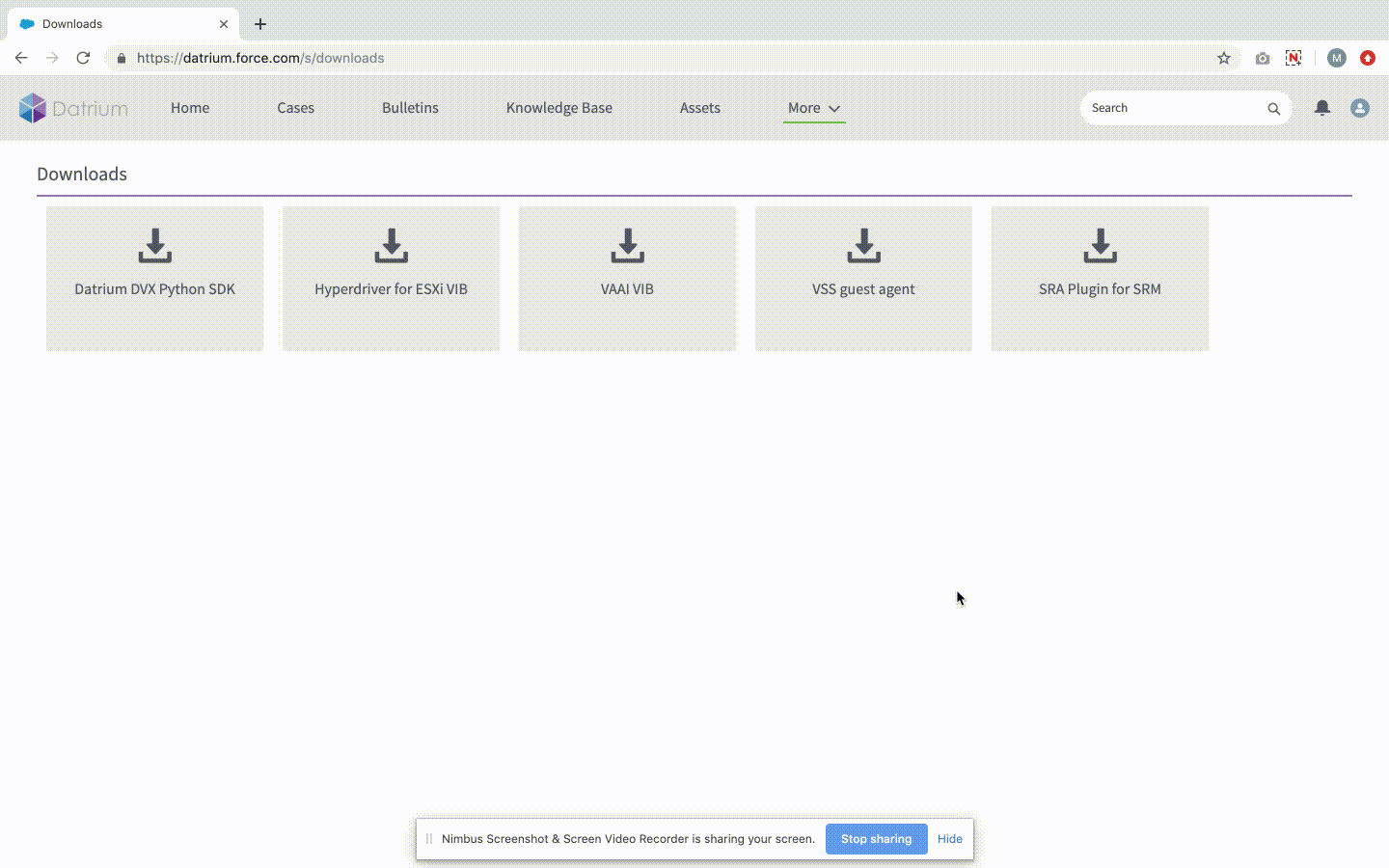
Task: Click the sharing bar drag handle
Action: [x=429, y=839]
